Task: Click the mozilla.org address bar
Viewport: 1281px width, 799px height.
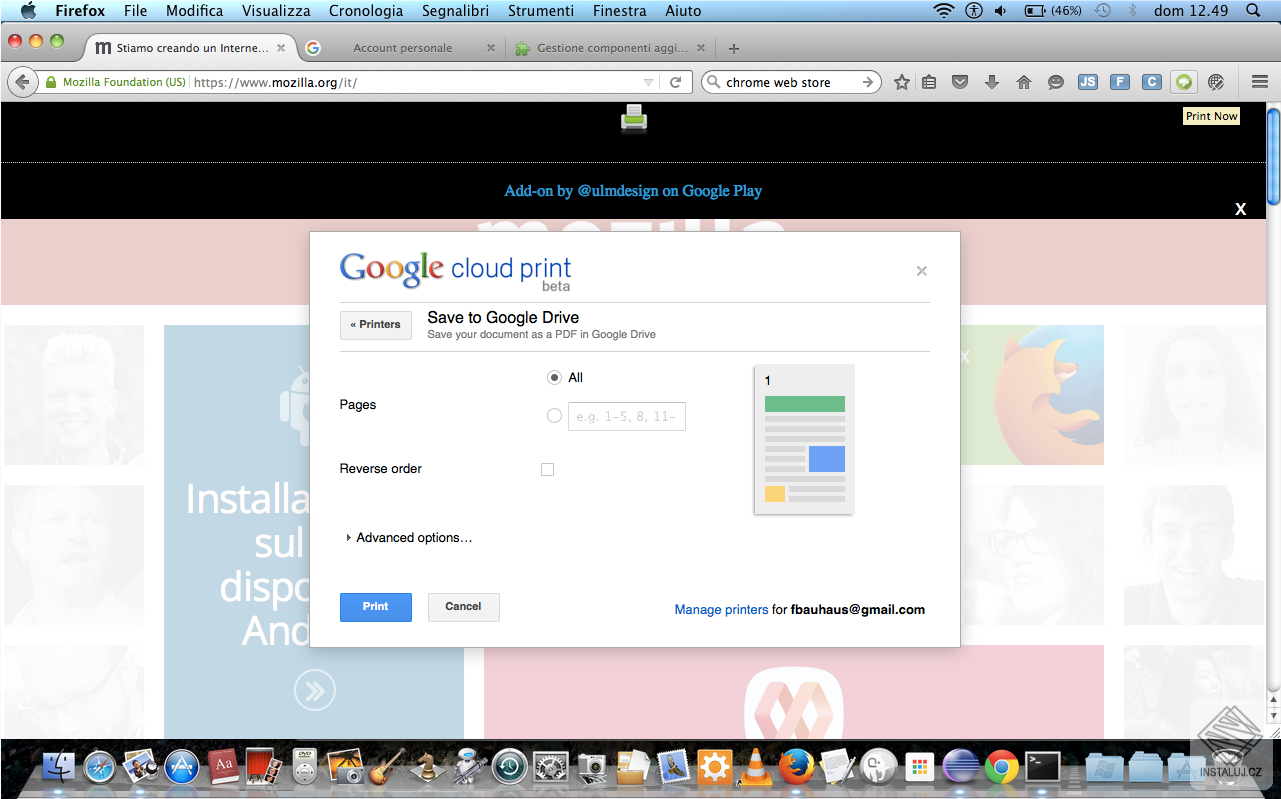Action: coord(415,82)
